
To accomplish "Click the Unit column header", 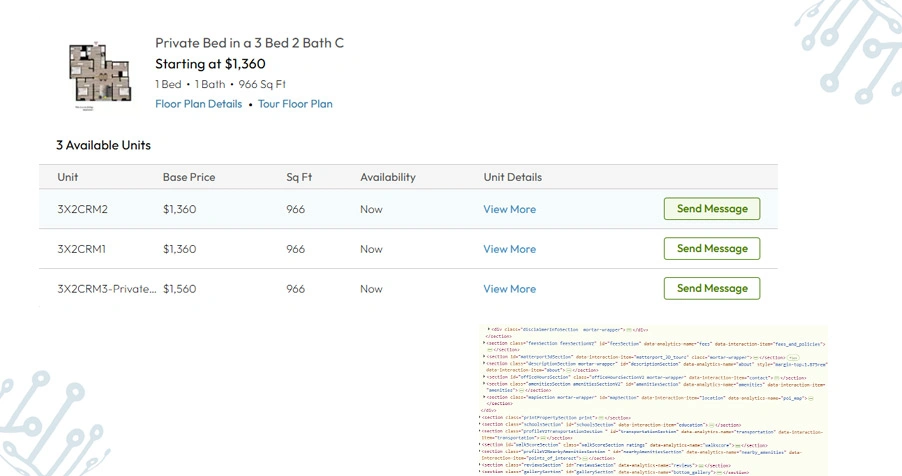I will click(x=67, y=177).
